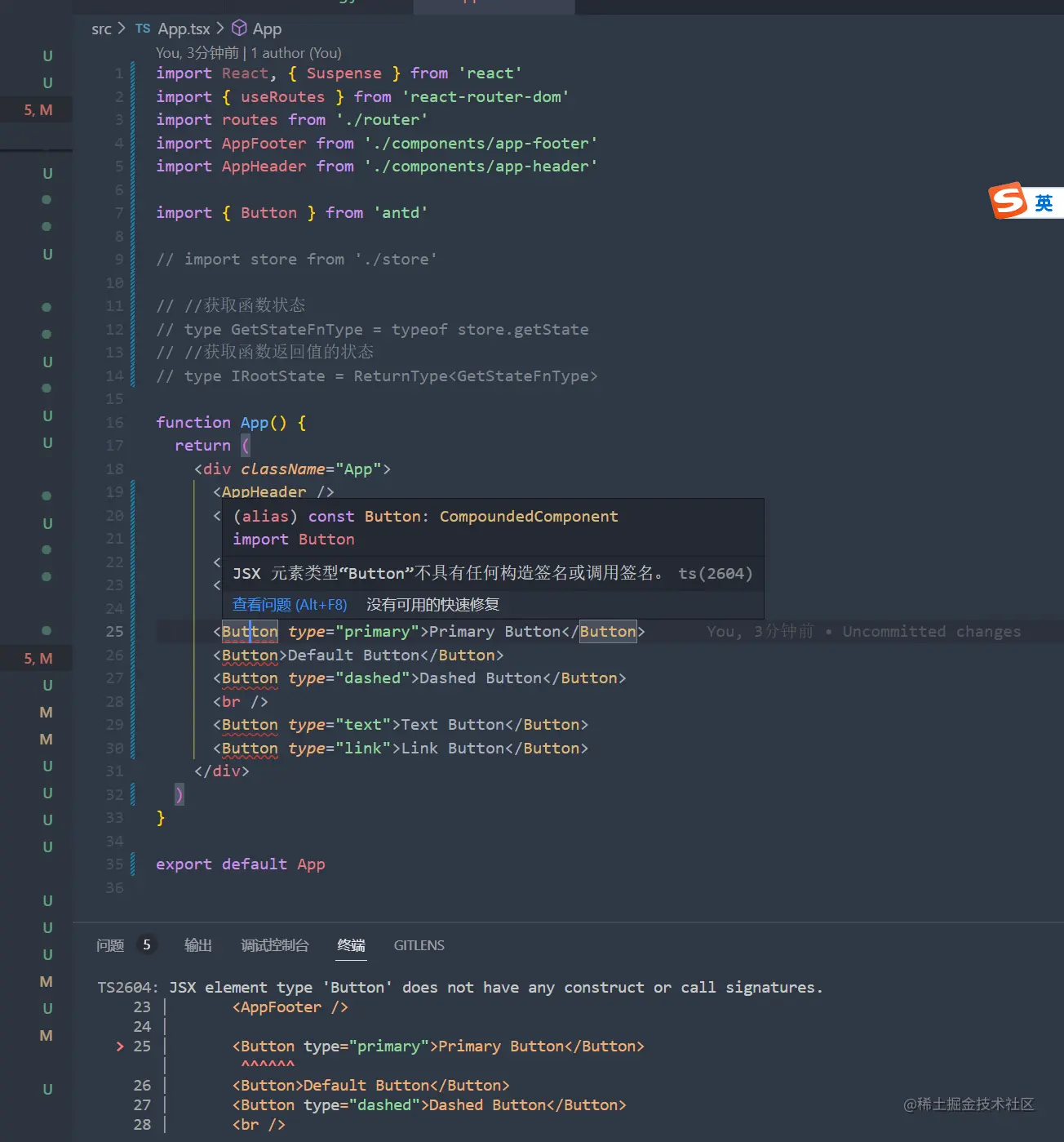
Task: Click the TS file-type icon in breadcrumb
Action: 143,29
